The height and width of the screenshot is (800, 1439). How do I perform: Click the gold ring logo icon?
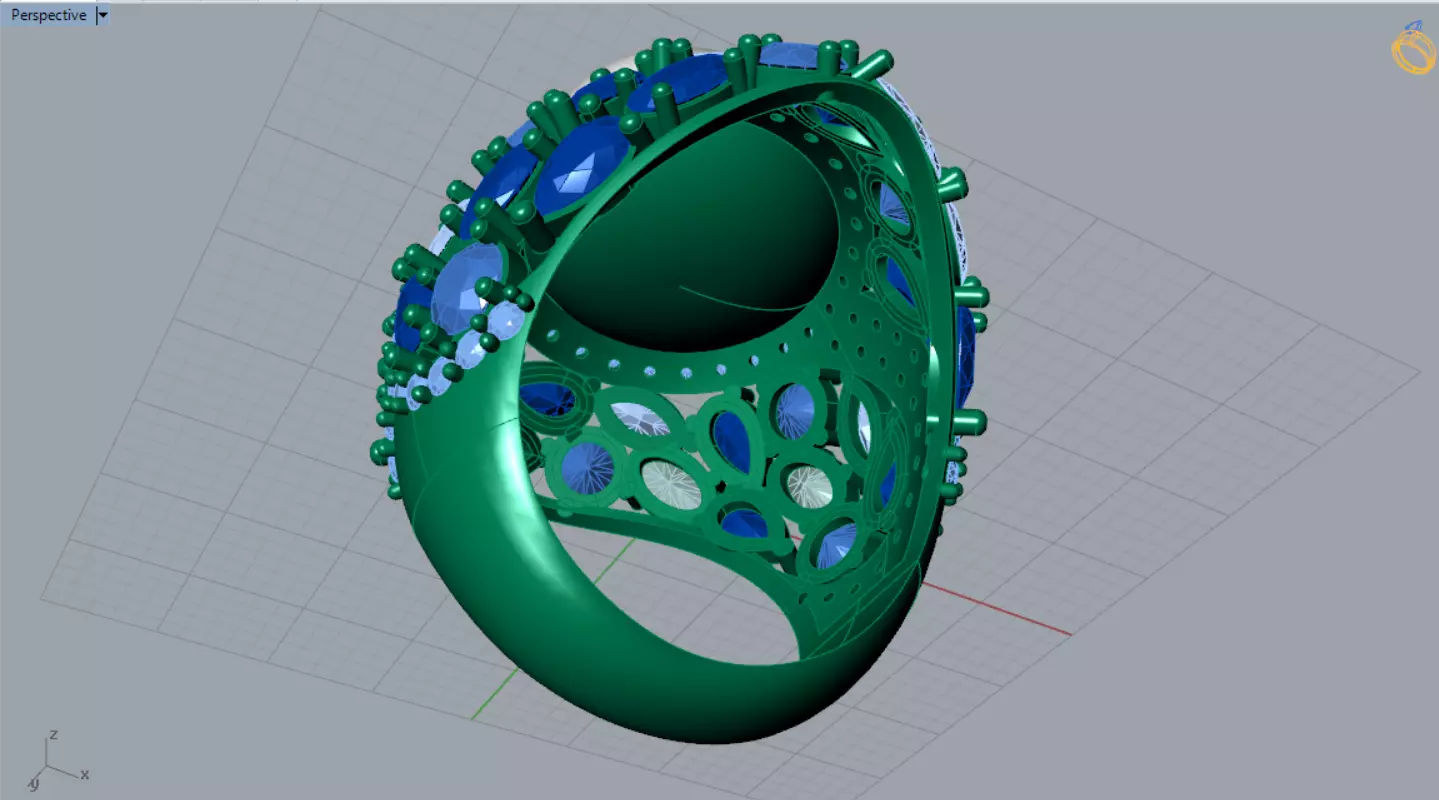click(1413, 48)
